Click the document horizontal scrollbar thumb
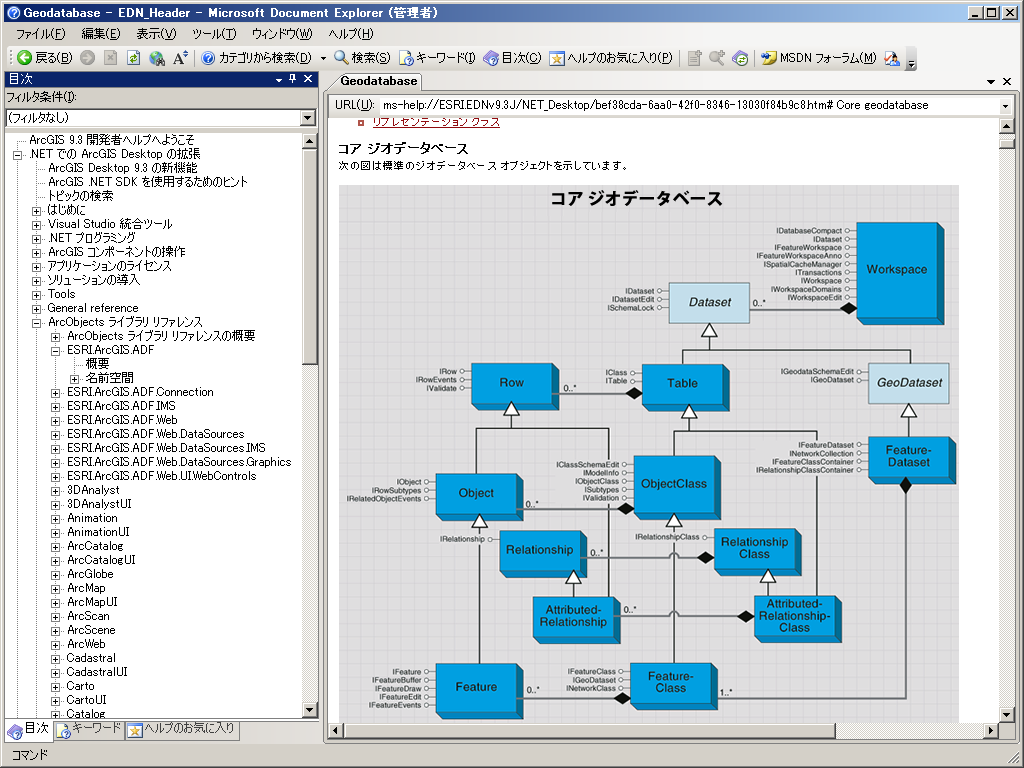The height and width of the screenshot is (768, 1024). [589, 730]
